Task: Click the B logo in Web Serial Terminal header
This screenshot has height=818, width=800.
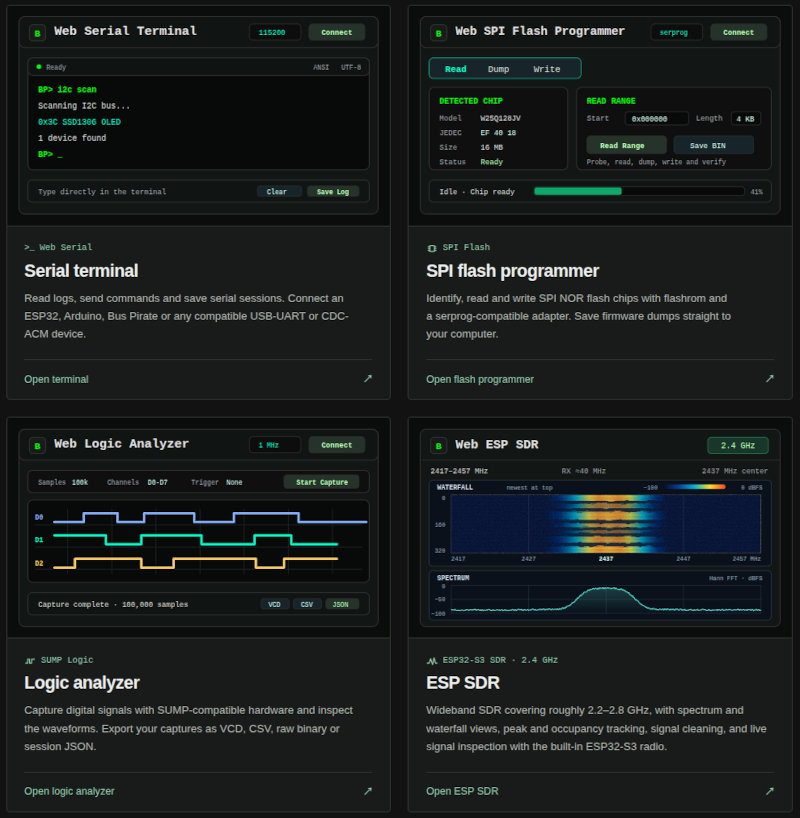Action: 37,33
